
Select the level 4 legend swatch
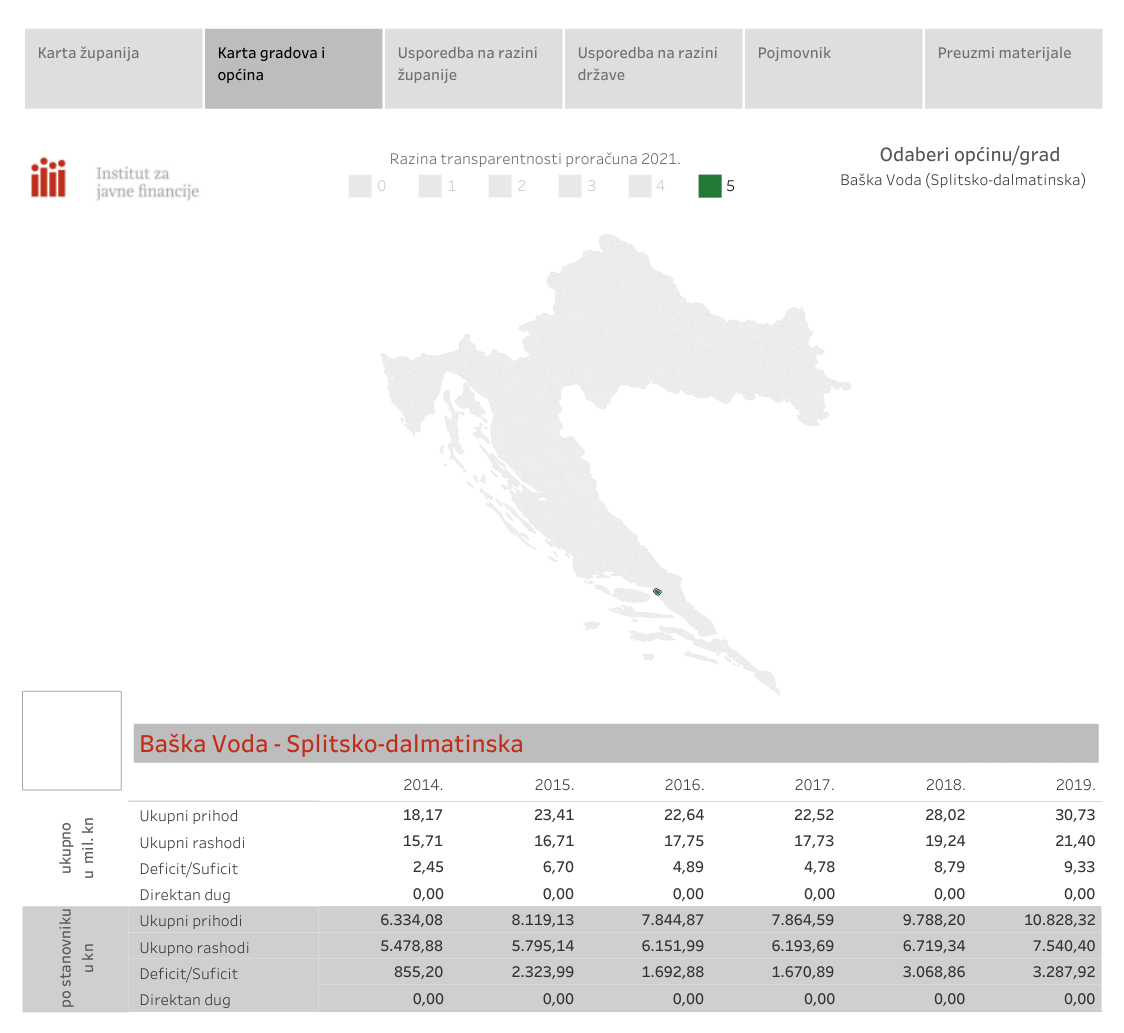pos(640,186)
